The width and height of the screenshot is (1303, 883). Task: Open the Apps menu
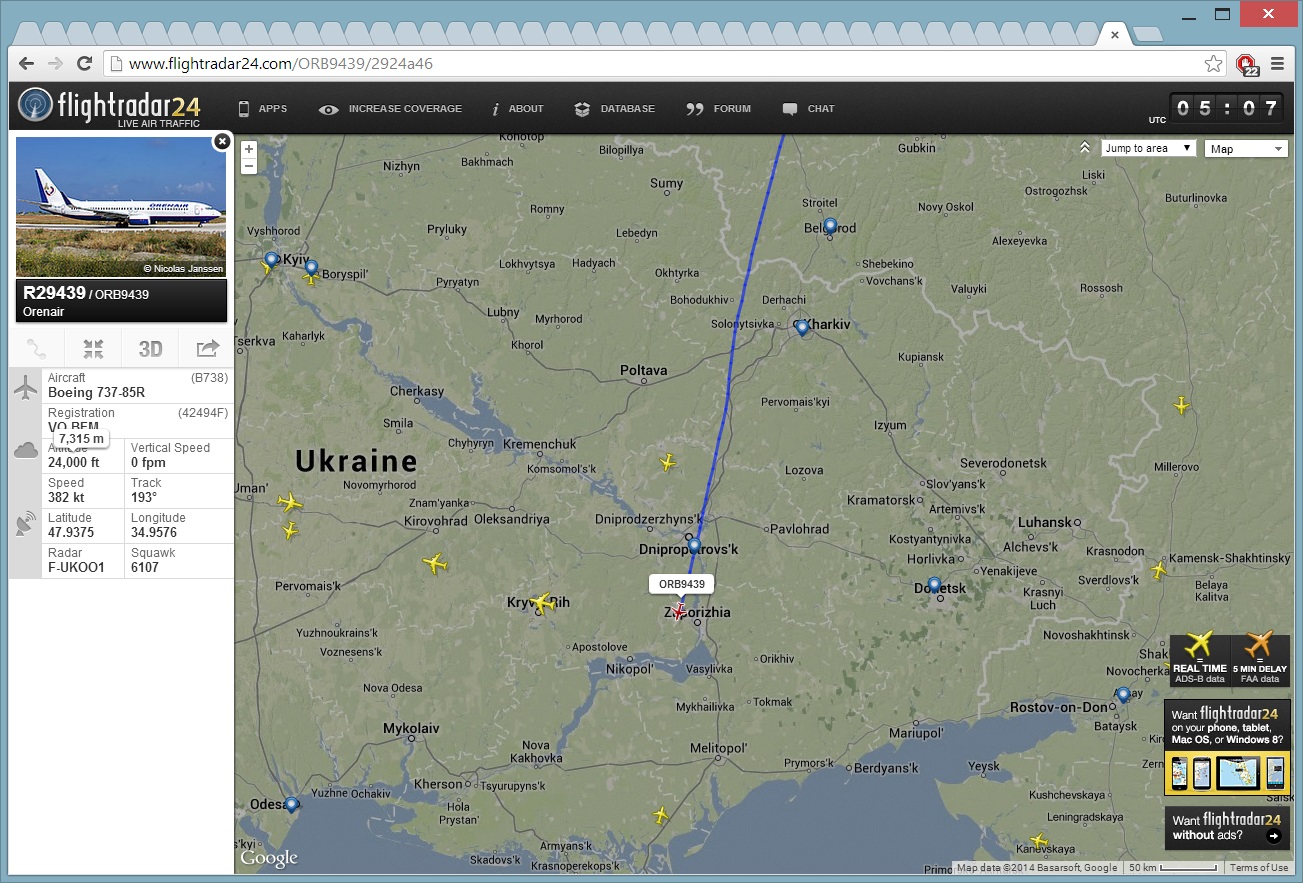[x=262, y=109]
